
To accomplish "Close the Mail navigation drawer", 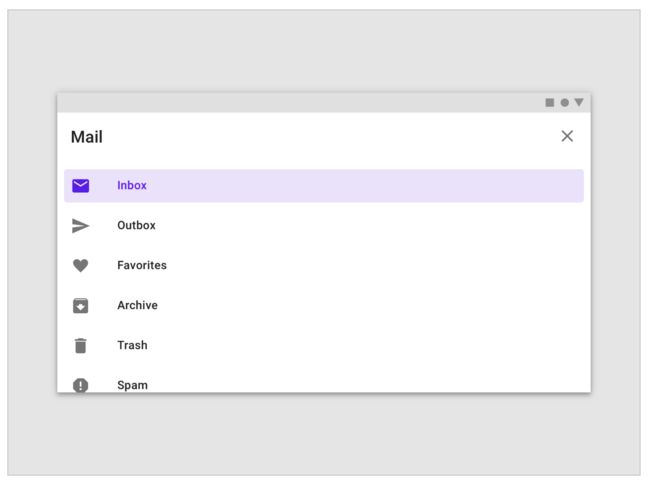I will point(567,136).
